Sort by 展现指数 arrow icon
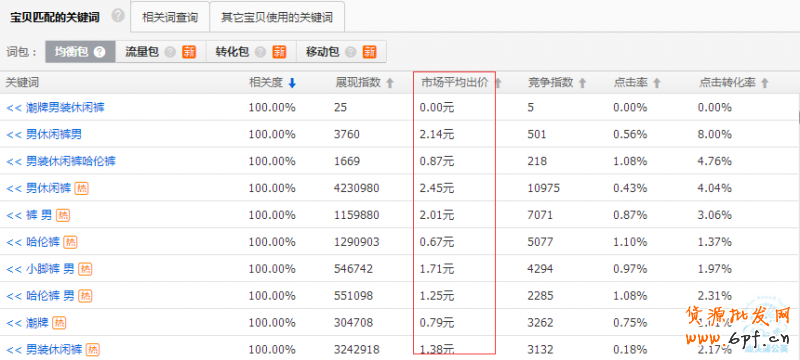The image size is (800, 360). (390, 83)
